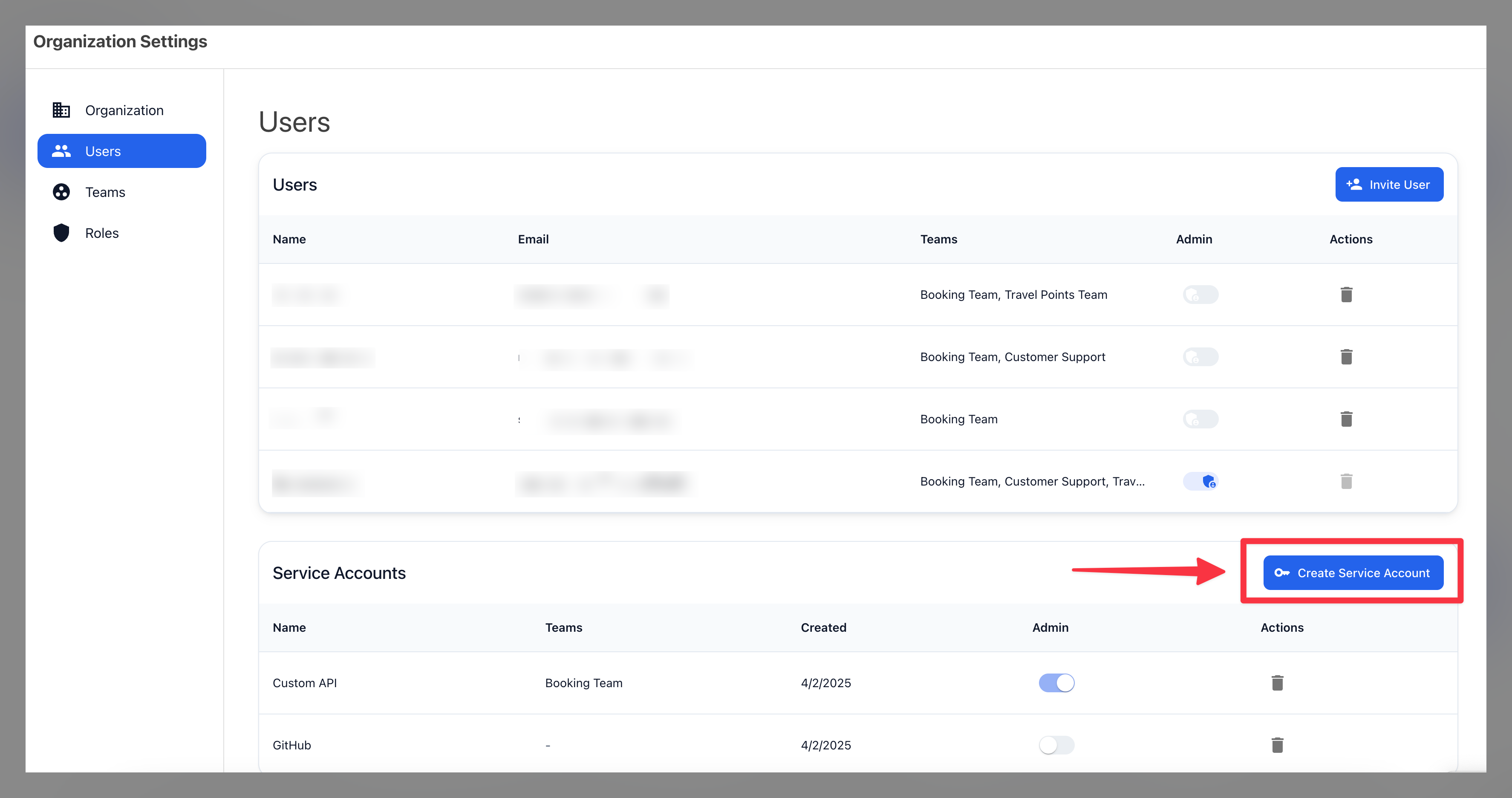The image size is (1512, 798).
Task: Click the Invite User button
Action: pyautogui.click(x=1389, y=184)
